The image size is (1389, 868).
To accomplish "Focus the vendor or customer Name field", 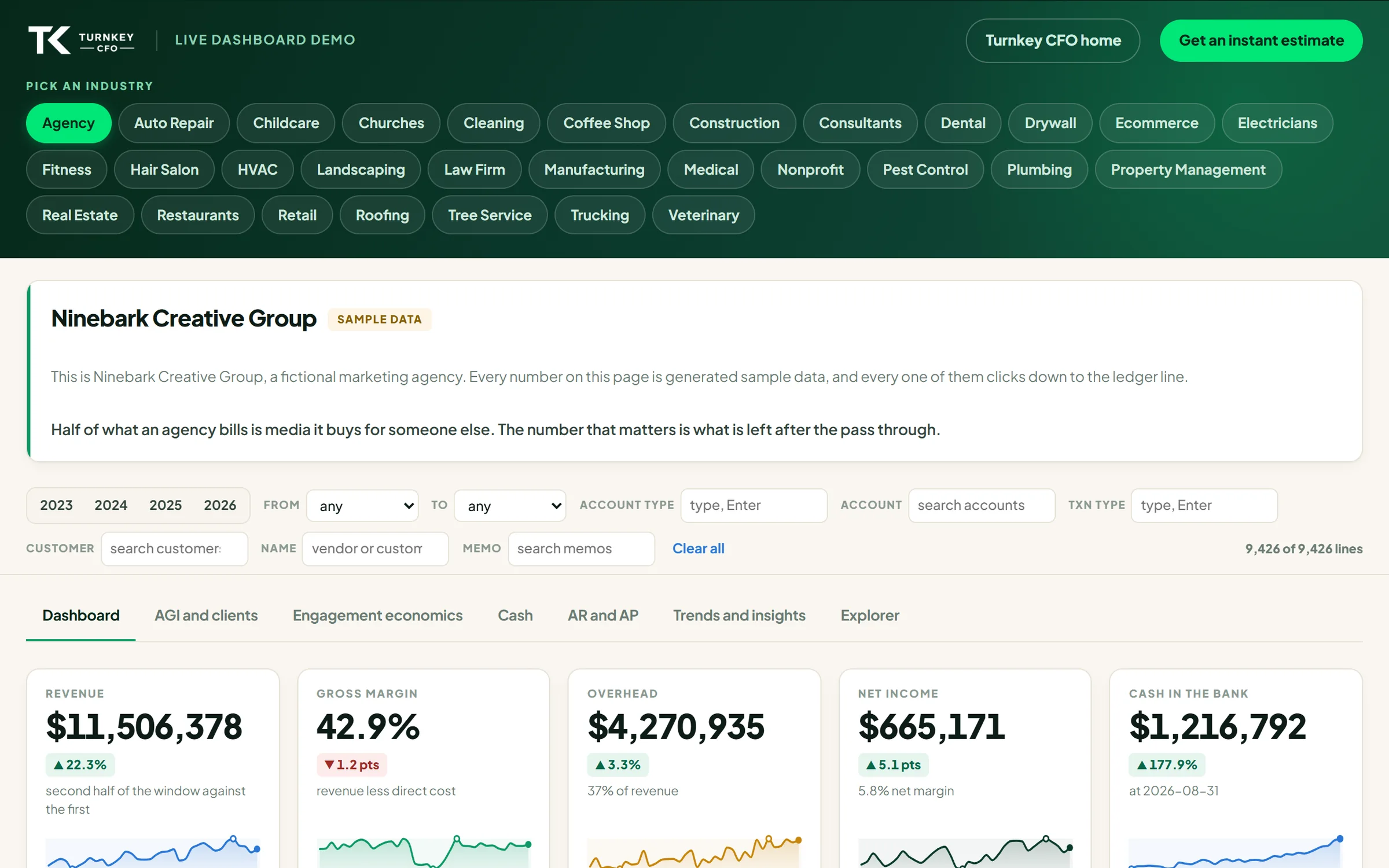I will [x=375, y=549].
